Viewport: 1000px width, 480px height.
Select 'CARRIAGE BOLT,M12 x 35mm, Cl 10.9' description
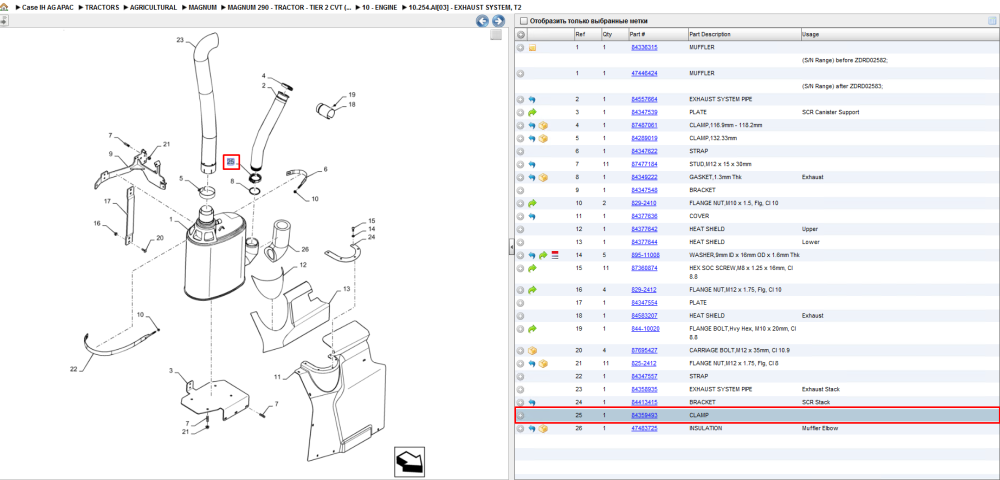pyautogui.click(x=740, y=351)
